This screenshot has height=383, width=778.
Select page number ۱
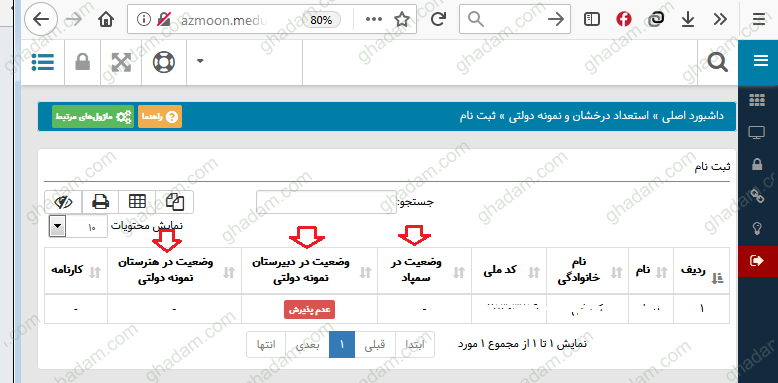point(342,344)
